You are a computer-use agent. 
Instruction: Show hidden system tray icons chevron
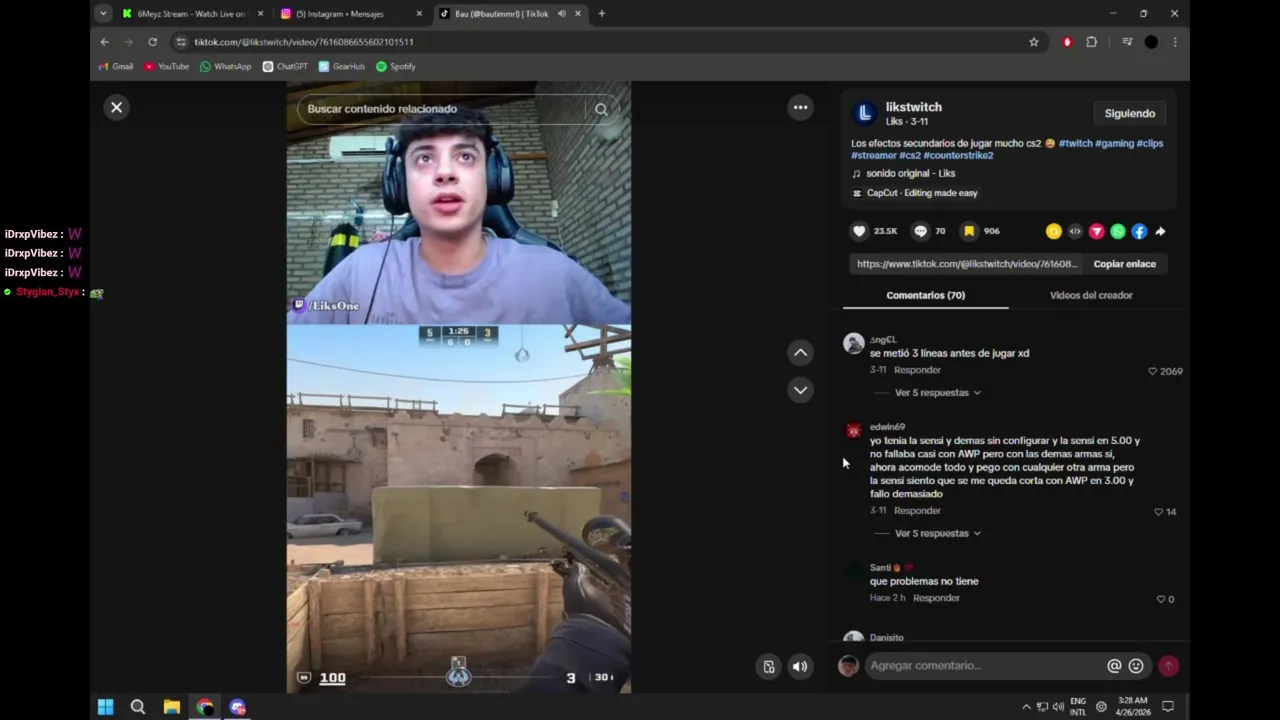(x=1026, y=707)
